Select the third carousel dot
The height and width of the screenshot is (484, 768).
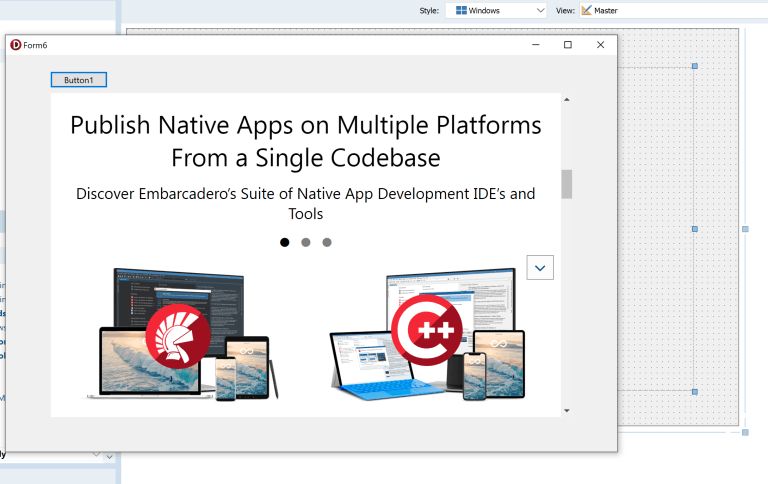point(327,242)
